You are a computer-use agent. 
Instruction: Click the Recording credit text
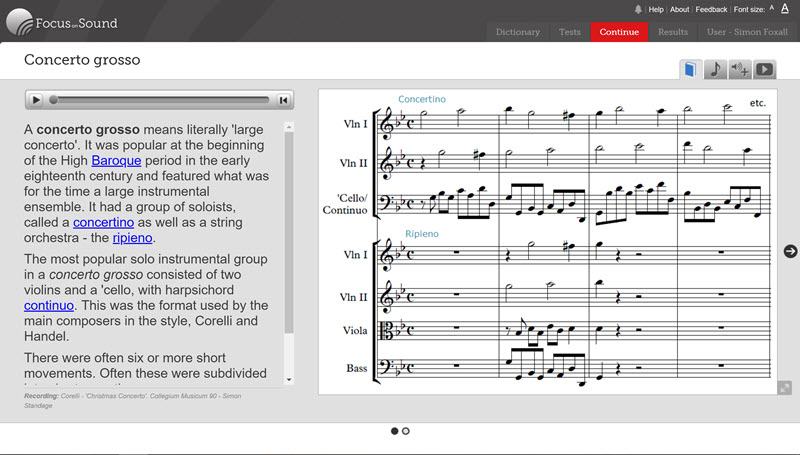(x=133, y=400)
